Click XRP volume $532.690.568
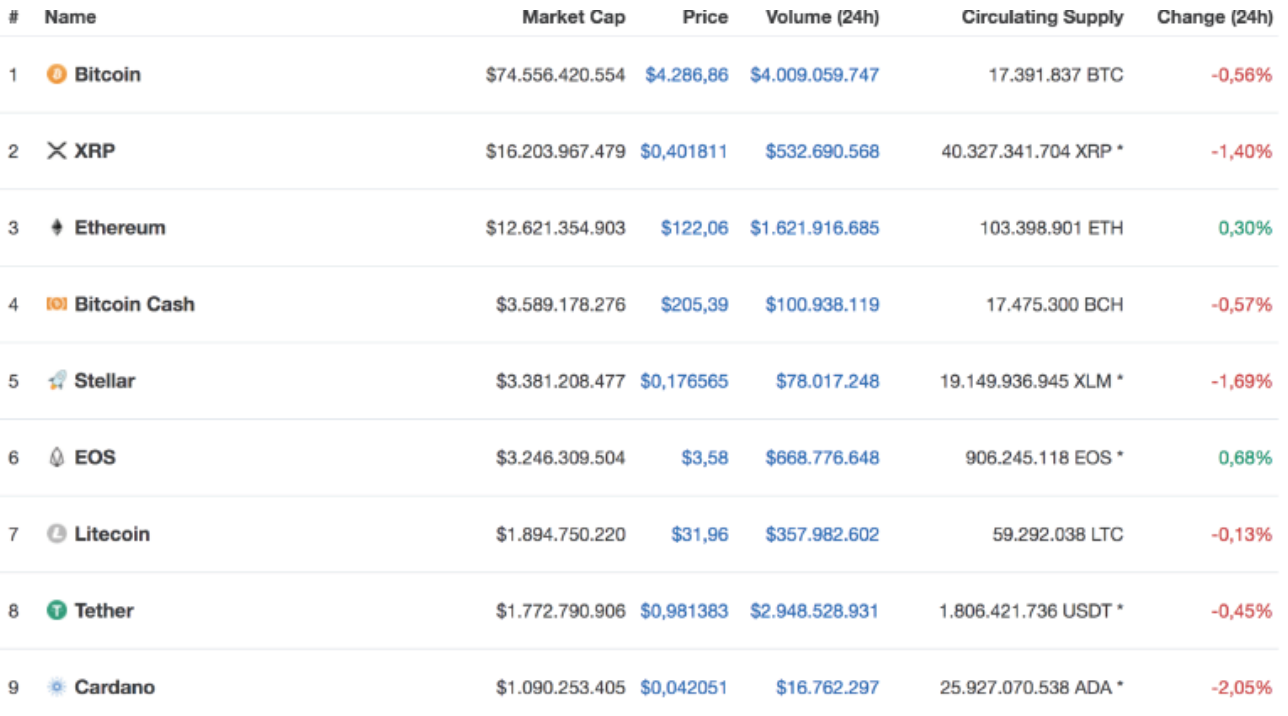The image size is (1288, 716). pos(822,151)
